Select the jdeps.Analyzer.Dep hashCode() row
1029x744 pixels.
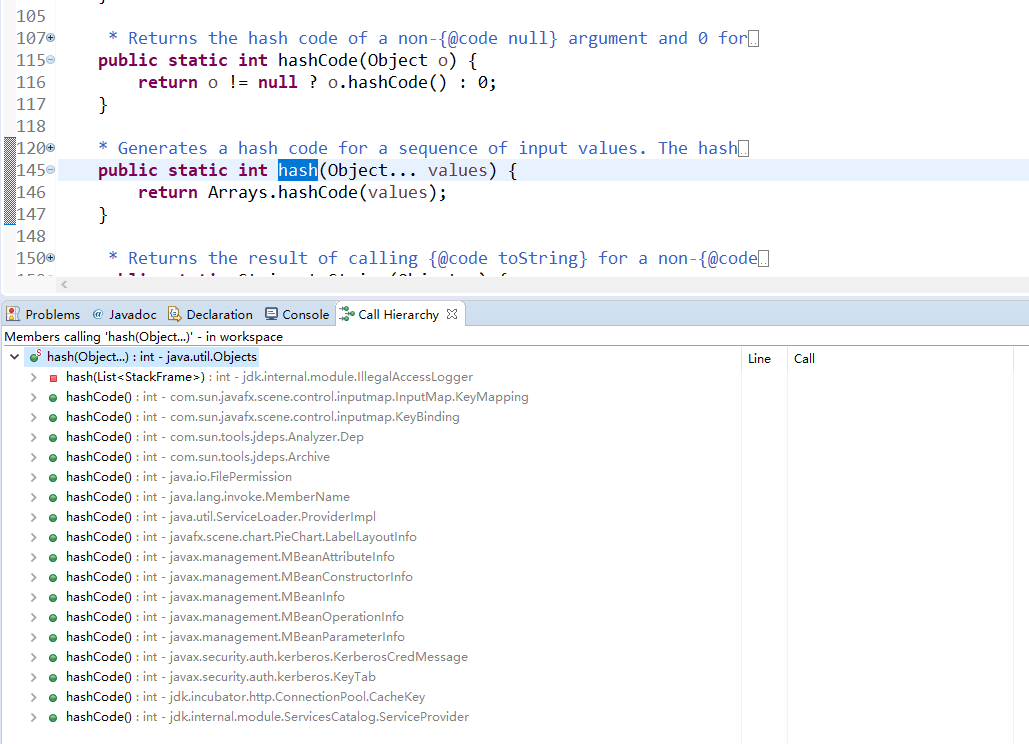click(206, 437)
